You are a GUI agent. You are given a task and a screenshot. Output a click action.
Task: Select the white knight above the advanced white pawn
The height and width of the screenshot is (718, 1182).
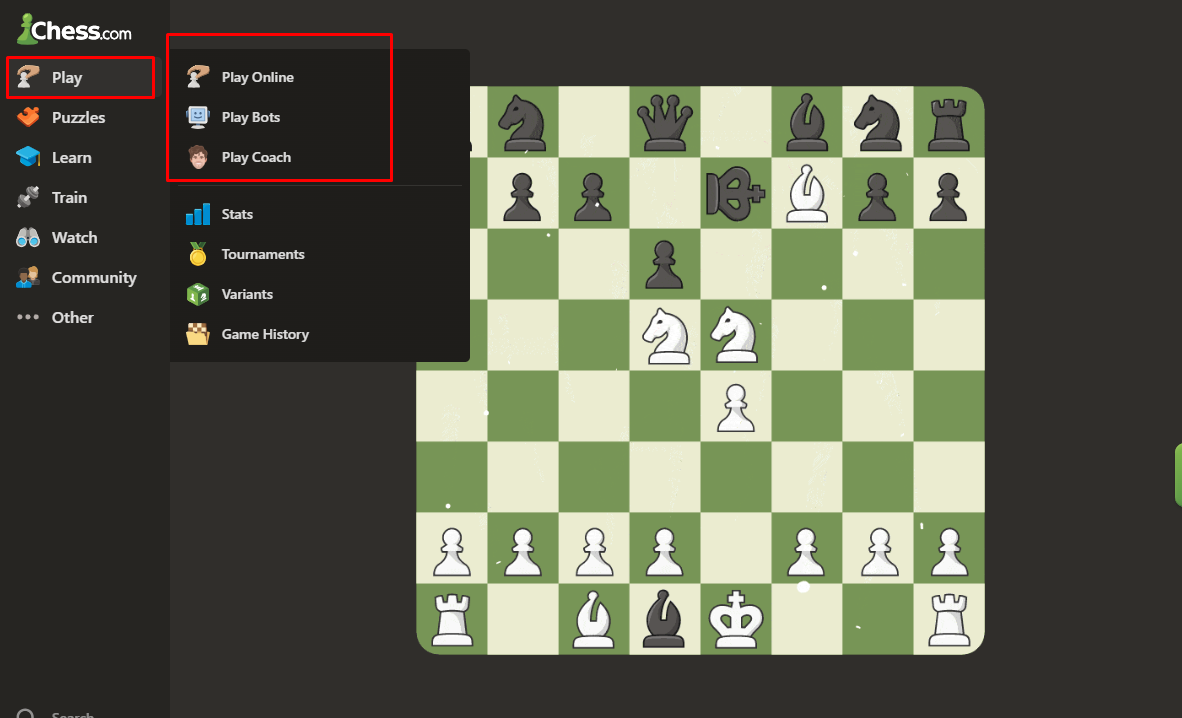(x=735, y=335)
